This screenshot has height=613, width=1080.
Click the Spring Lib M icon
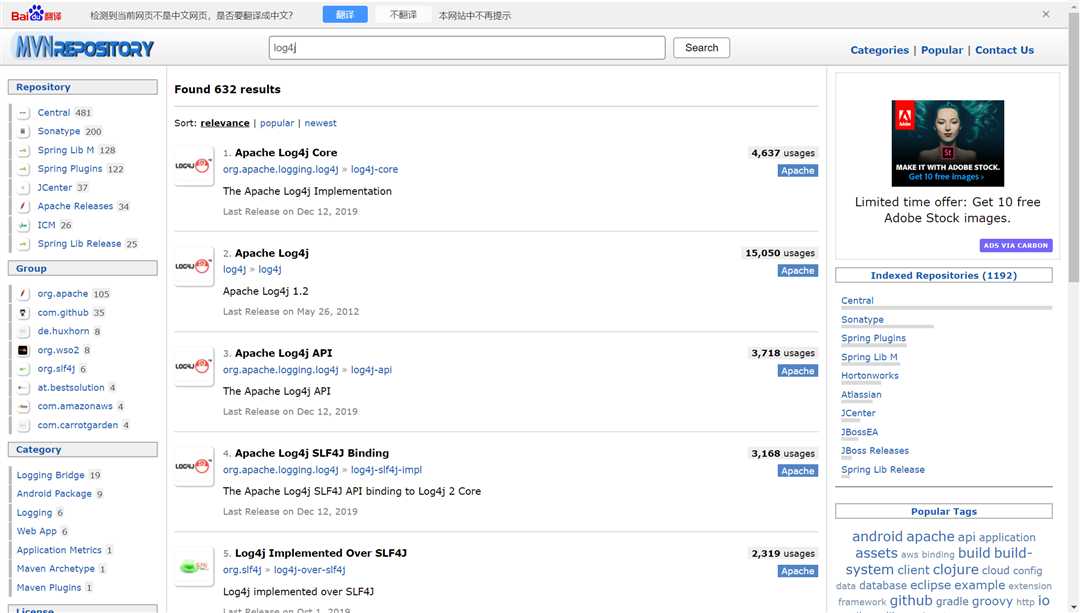click(23, 150)
